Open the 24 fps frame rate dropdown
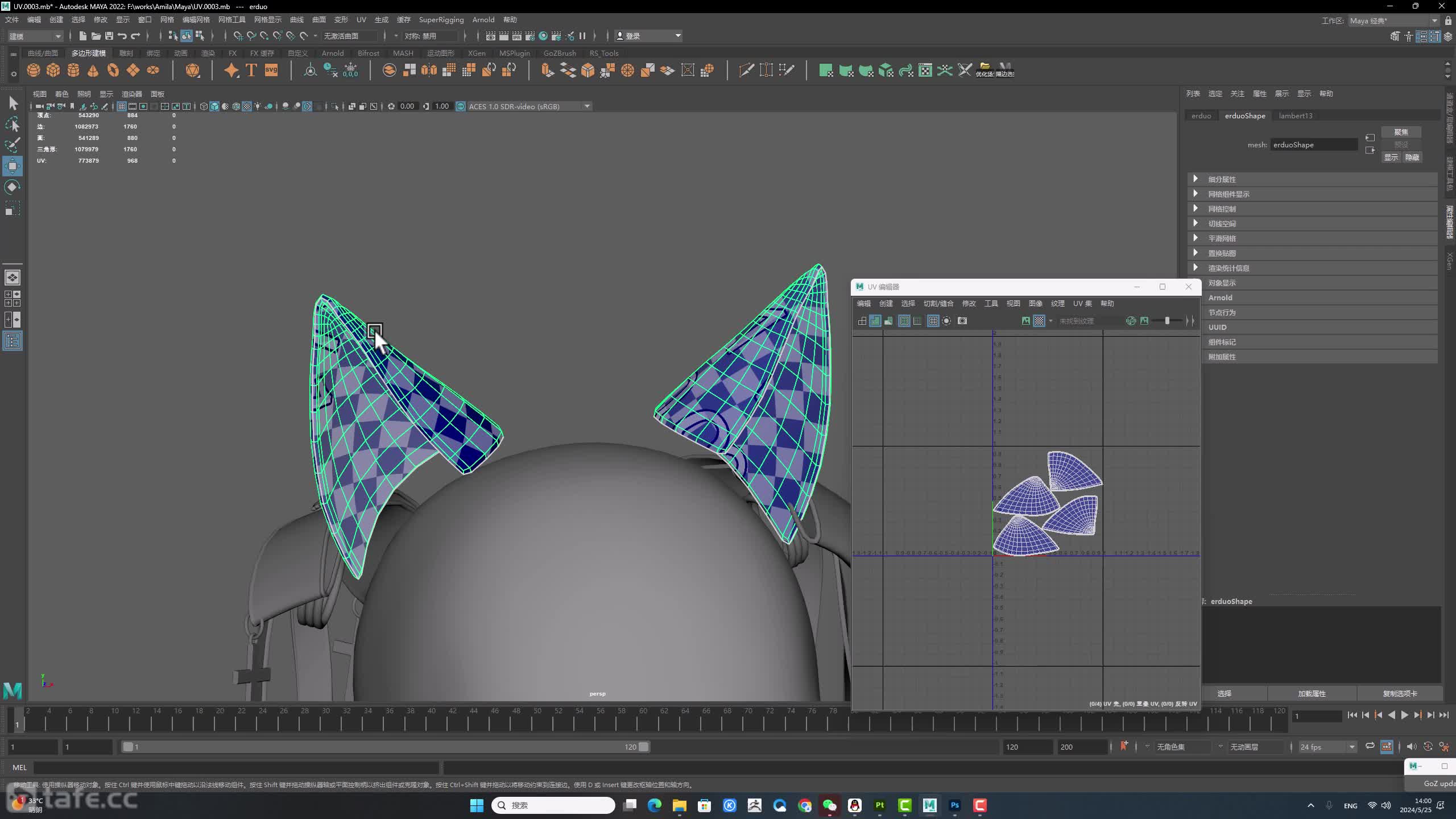This screenshot has height=819, width=1456. pyautogui.click(x=1327, y=747)
